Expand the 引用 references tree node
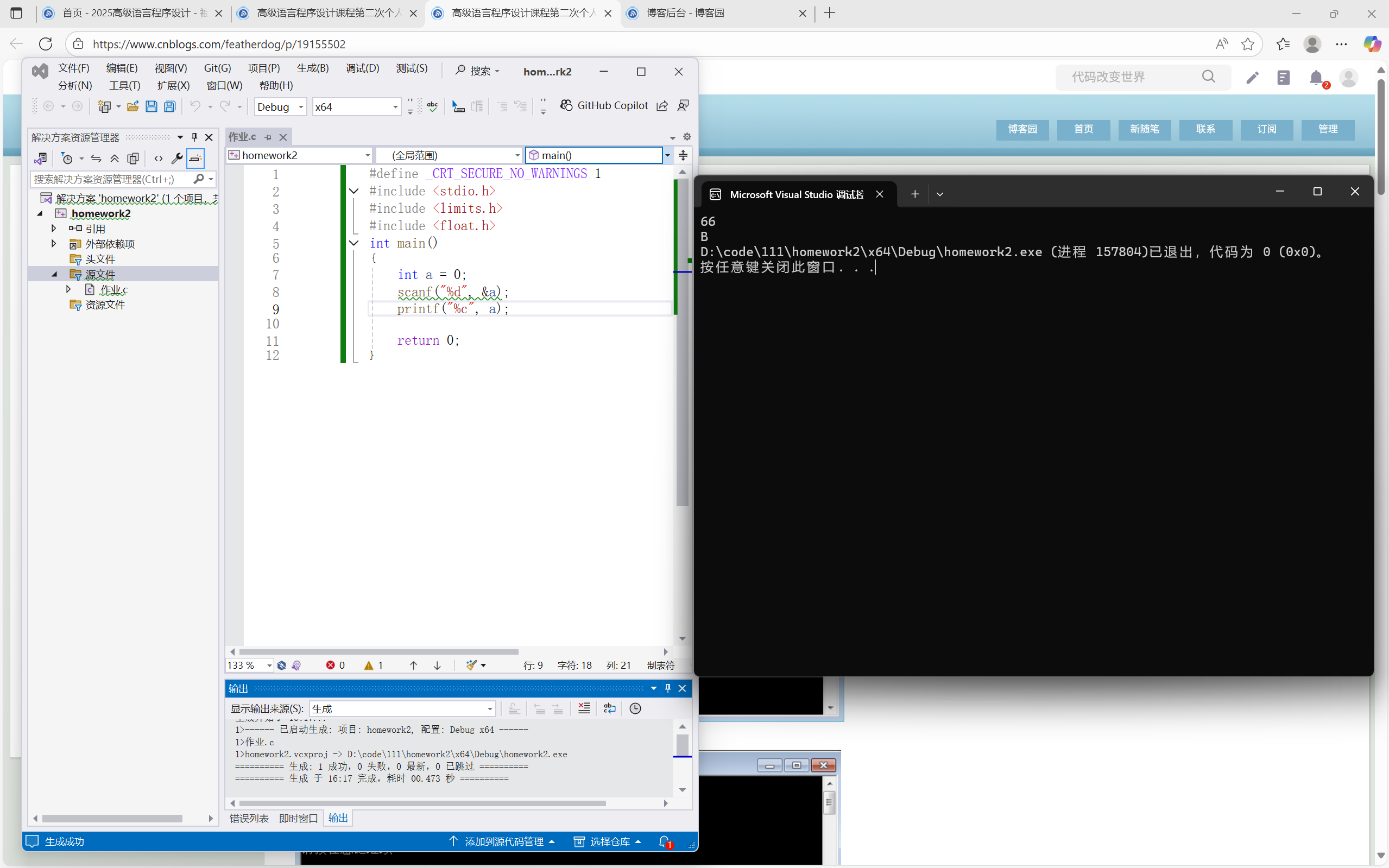This screenshot has height=868, width=1389. click(x=54, y=229)
